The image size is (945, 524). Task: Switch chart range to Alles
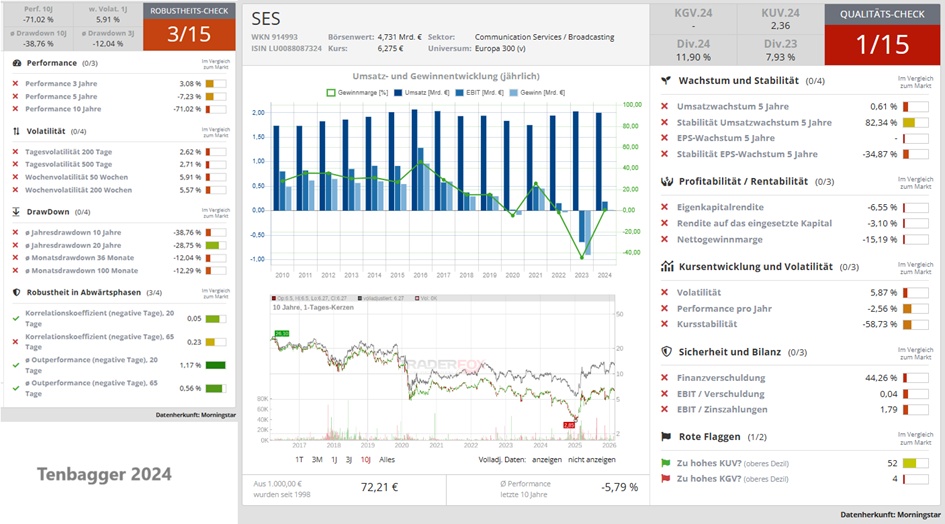387,459
